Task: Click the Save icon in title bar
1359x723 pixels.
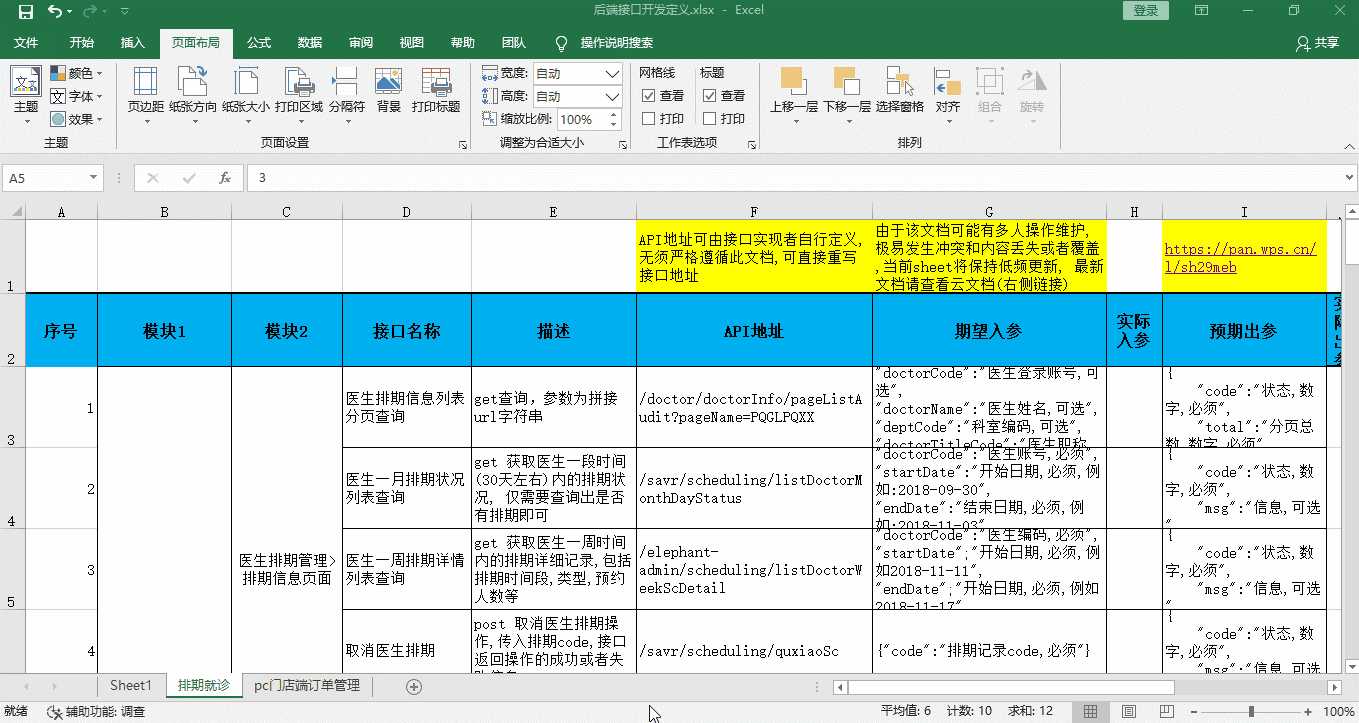Action: point(26,12)
